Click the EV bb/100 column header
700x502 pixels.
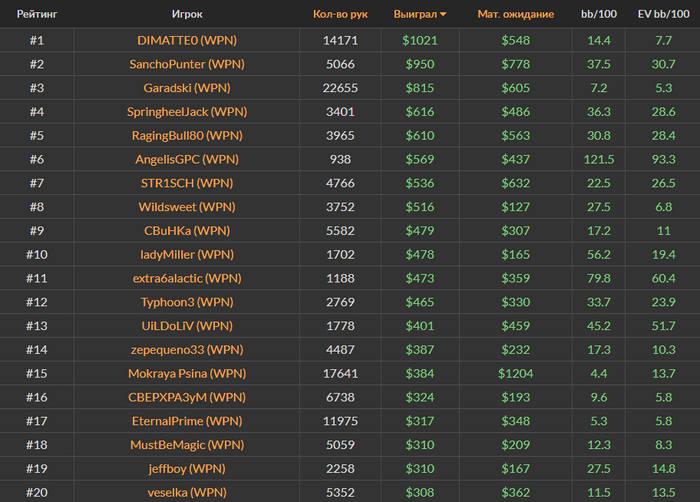pyautogui.click(x=661, y=15)
